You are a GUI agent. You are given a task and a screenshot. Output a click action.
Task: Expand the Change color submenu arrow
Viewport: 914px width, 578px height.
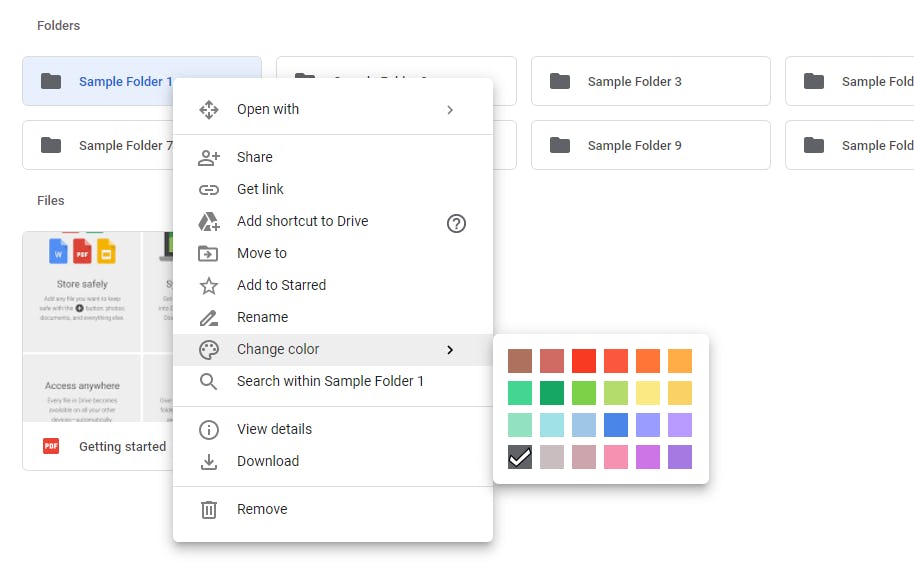click(450, 350)
